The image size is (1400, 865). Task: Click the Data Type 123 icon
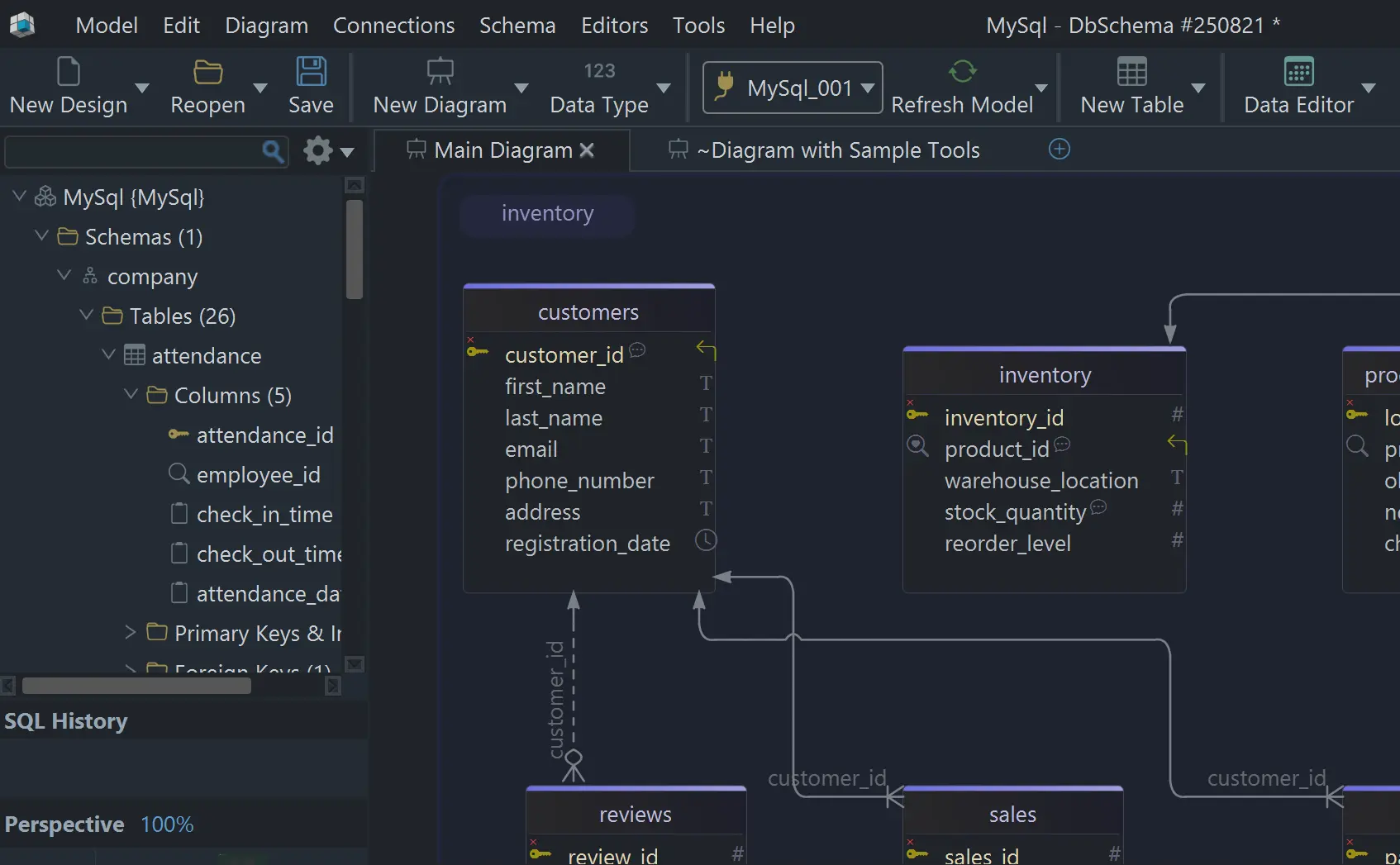pyautogui.click(x=599, y=71)
